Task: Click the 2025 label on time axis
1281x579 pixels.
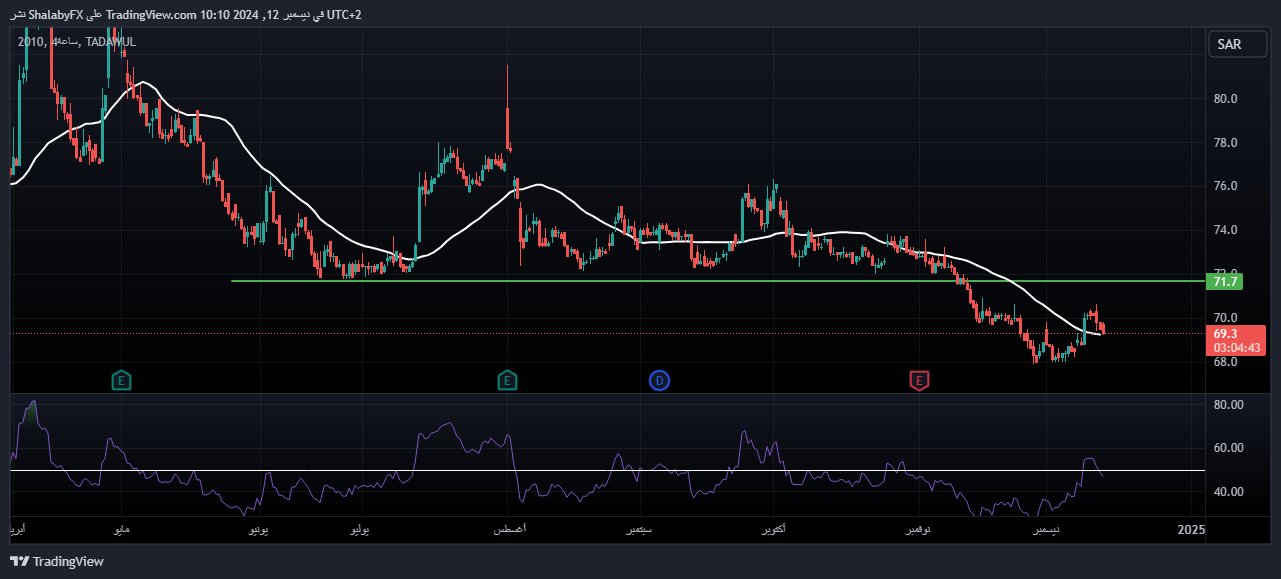Action: [1191, 529]
